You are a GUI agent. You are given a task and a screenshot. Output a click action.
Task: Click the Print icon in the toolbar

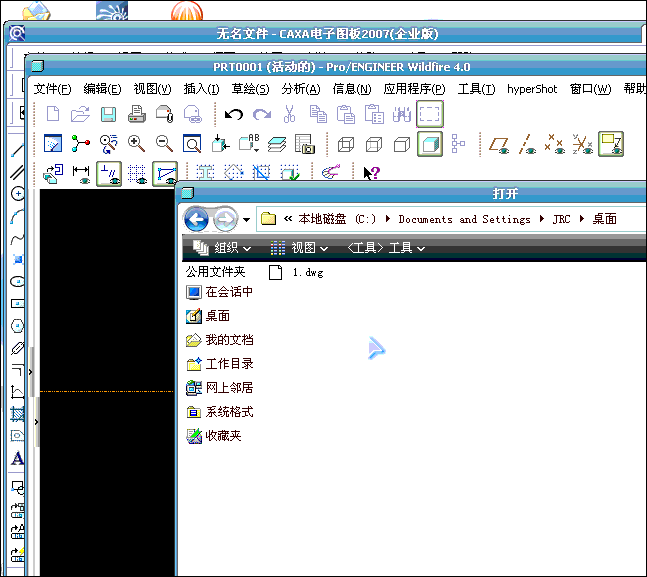point(137,114)
